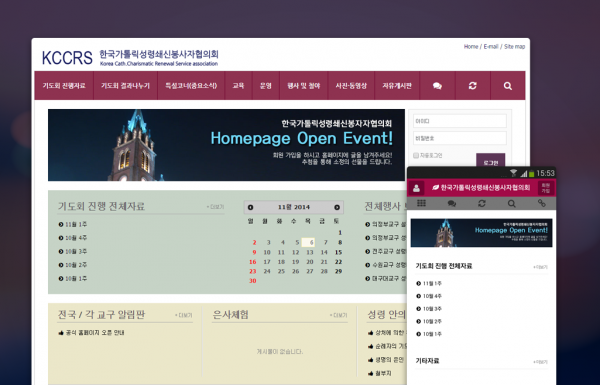Screen dimensions: 600x385
Task: Tap the refresh icon in mobile toolbar
Action: point(481,203)
